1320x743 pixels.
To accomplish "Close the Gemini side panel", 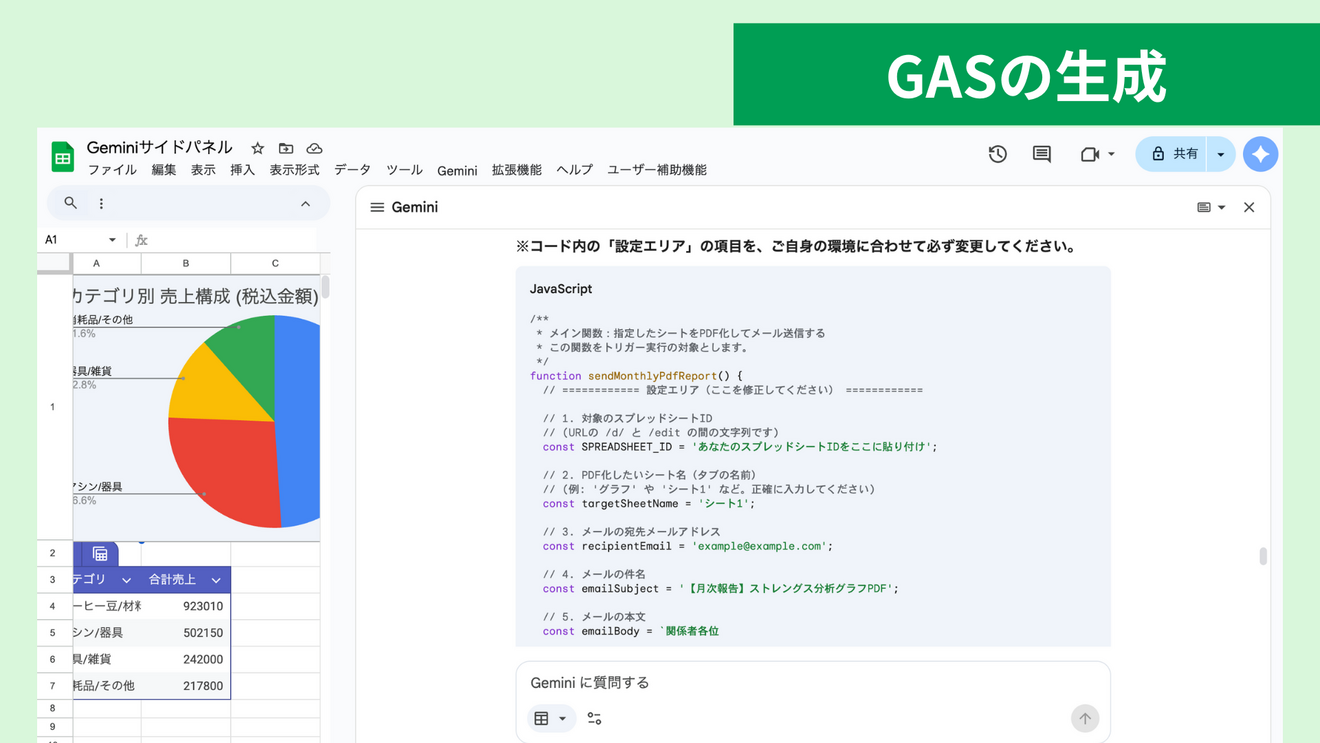I will point(1249,207).
